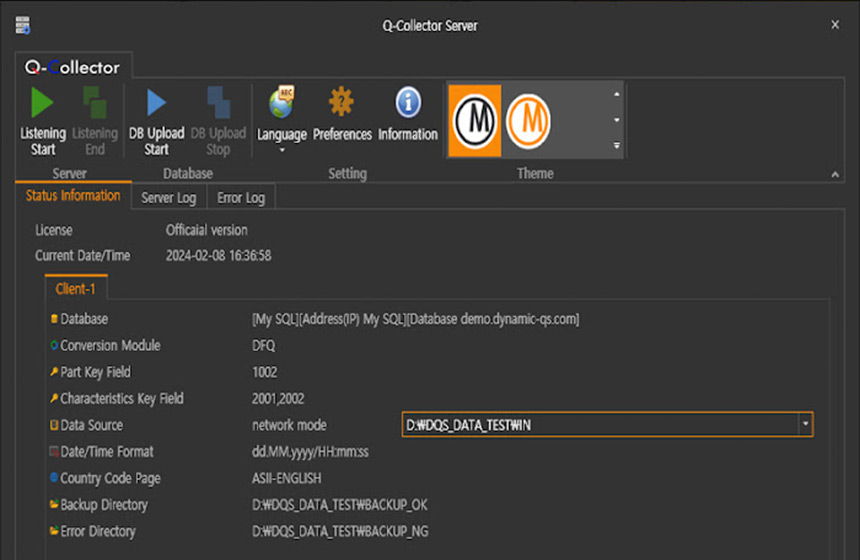Open Preferences gear icon
Viewport: 860px width, 560px height.
[341, 101]
